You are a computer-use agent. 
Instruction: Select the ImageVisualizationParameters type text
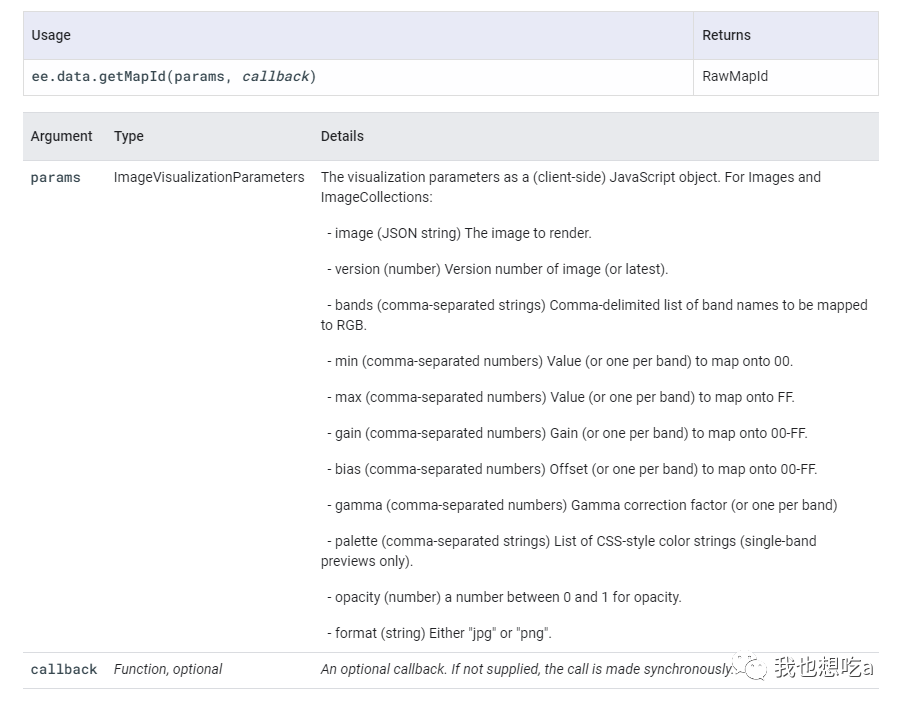pyautogui.click(x=209, y=177)
